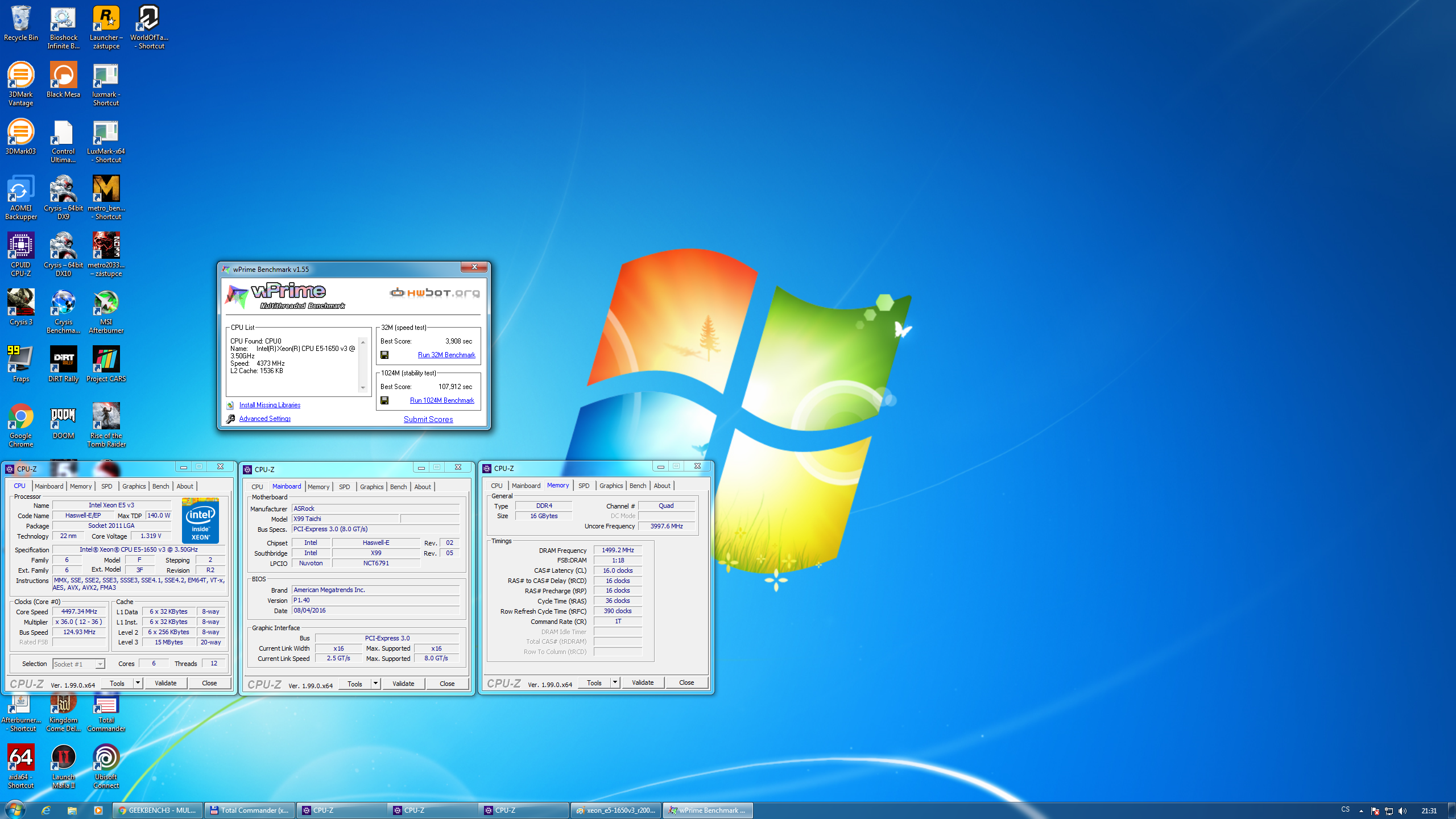The width and height of the screenshot is (1456, 819).
Task: Switch to GEEKBENCH3 Chrome taskbar item
Action: point(158,810)
